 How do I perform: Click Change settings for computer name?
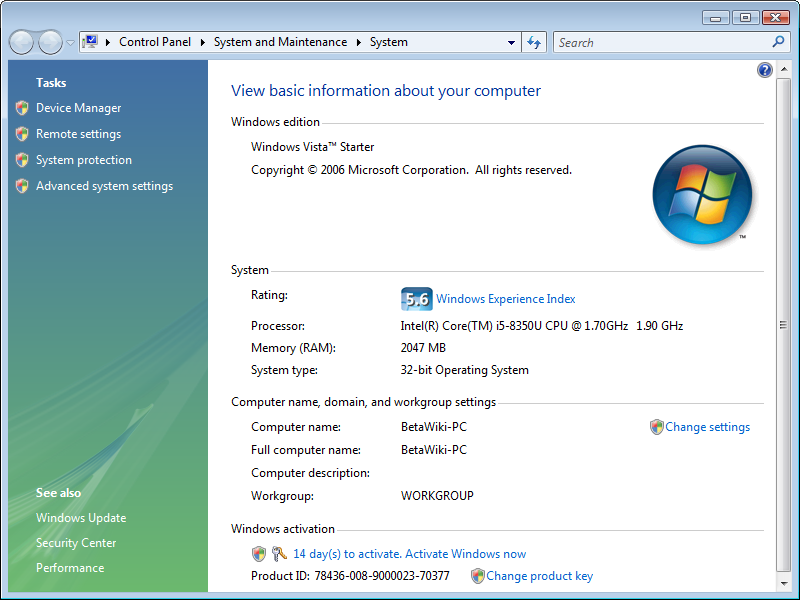(707, 427)
